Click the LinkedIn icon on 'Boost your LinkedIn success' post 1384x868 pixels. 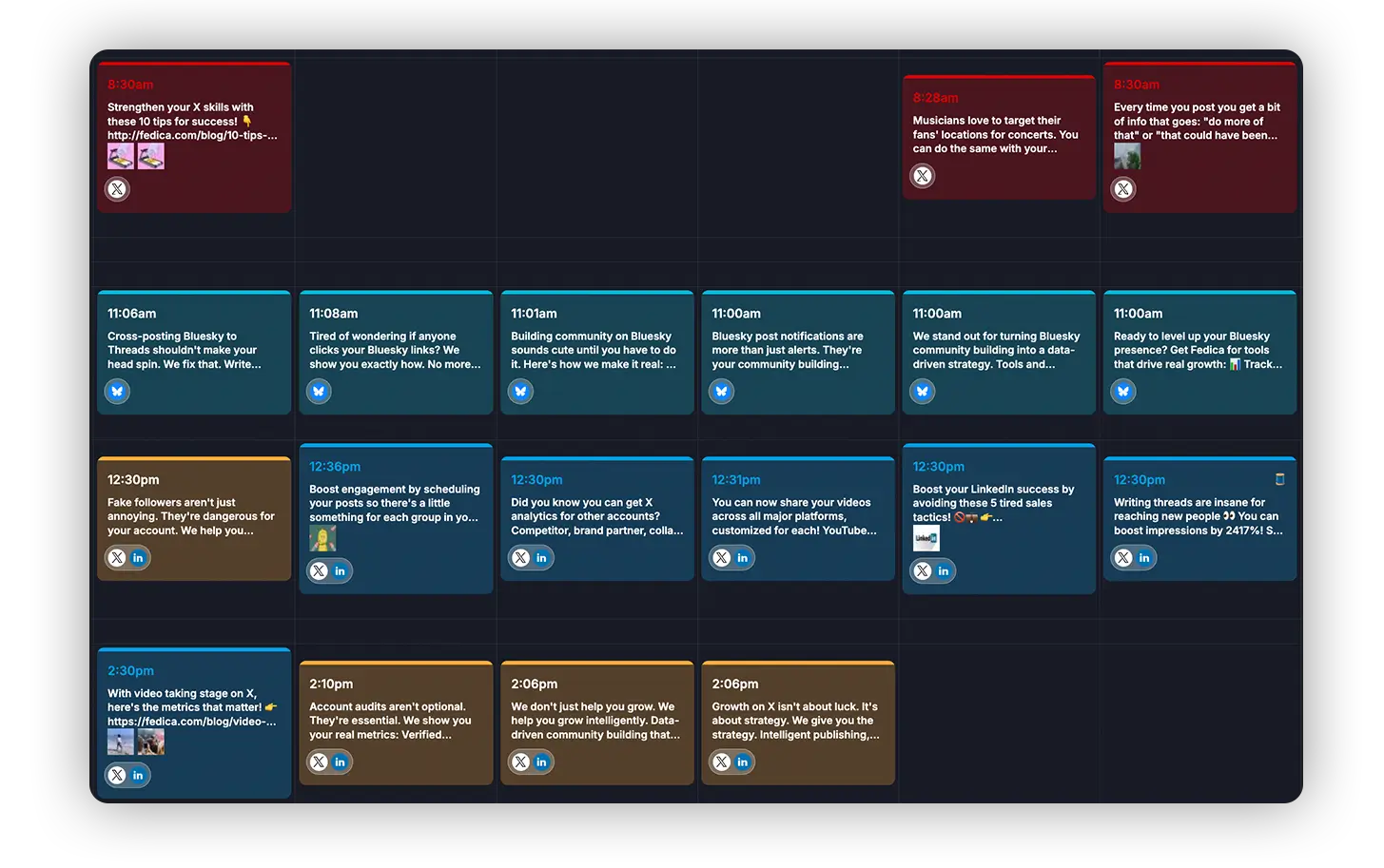coord(944,571)
